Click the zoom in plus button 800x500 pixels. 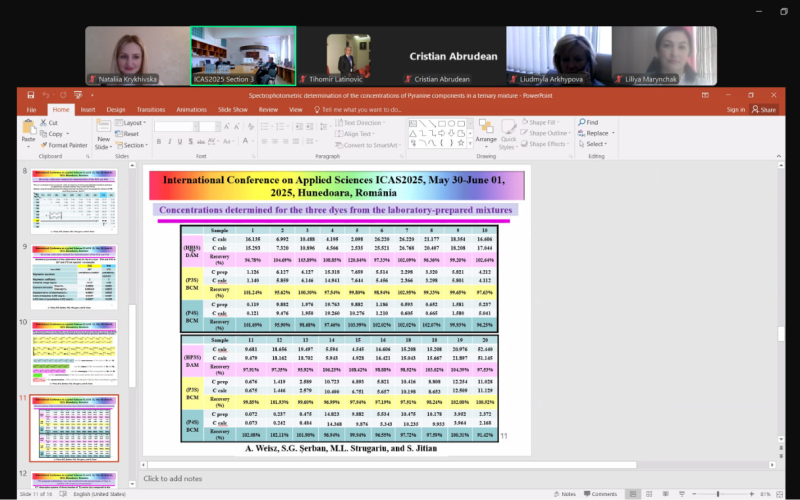coord(752,494)
